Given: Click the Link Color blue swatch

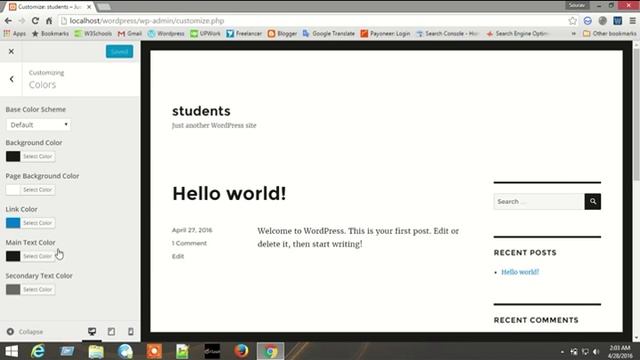Looking at the screenshot, I should tap(13, 223).
